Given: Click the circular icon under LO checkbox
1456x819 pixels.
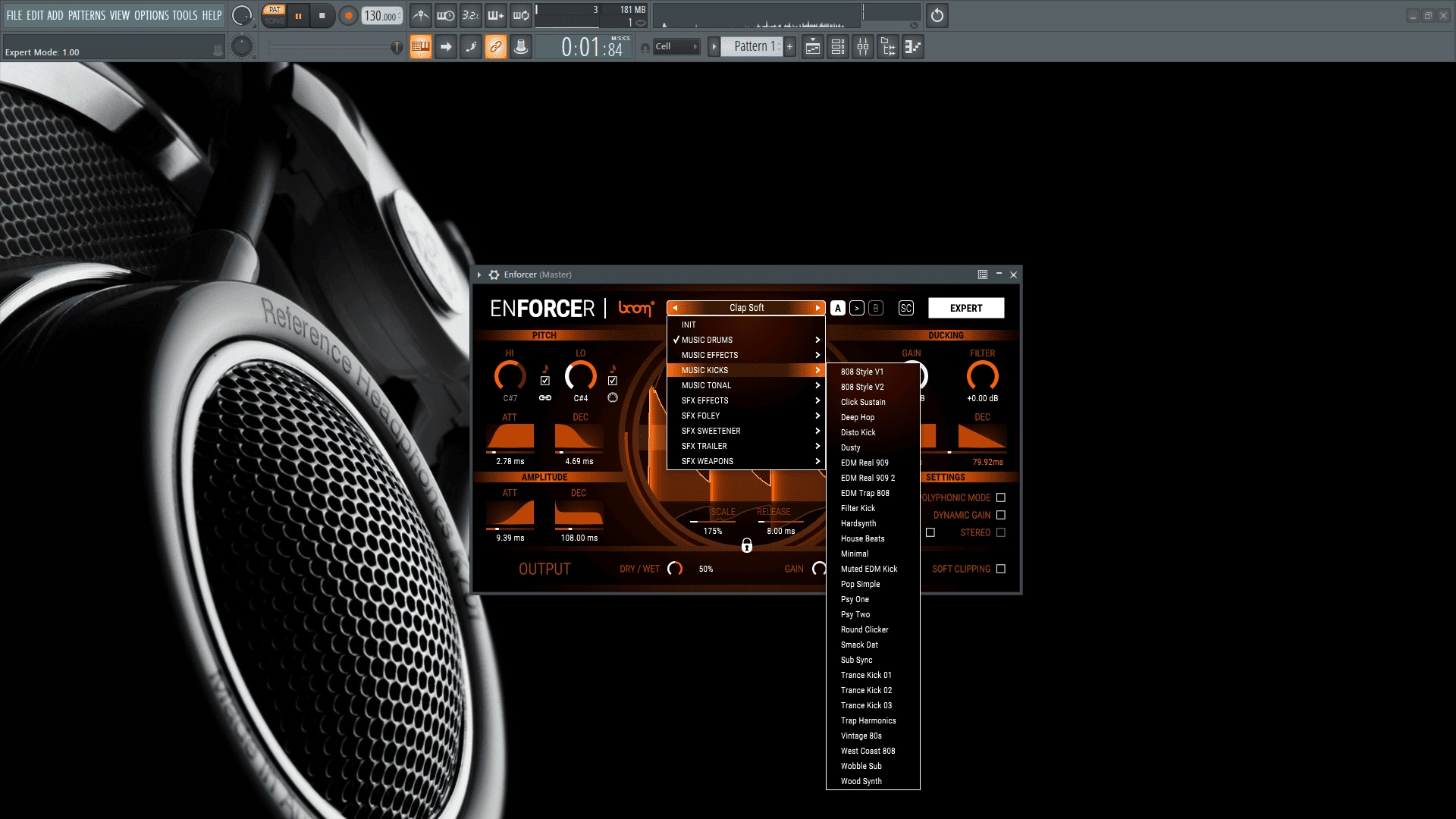Looking at the screenshot, I should pyautogui.click(x=613, y=397).
